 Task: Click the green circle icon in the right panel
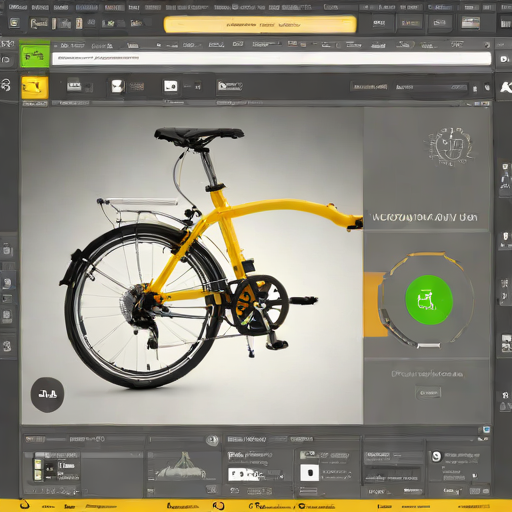(429, 299)
